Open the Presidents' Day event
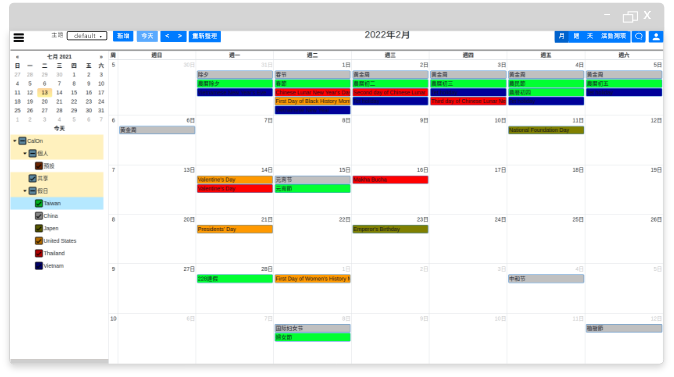 pyautogui.click(x=235, y=229)
